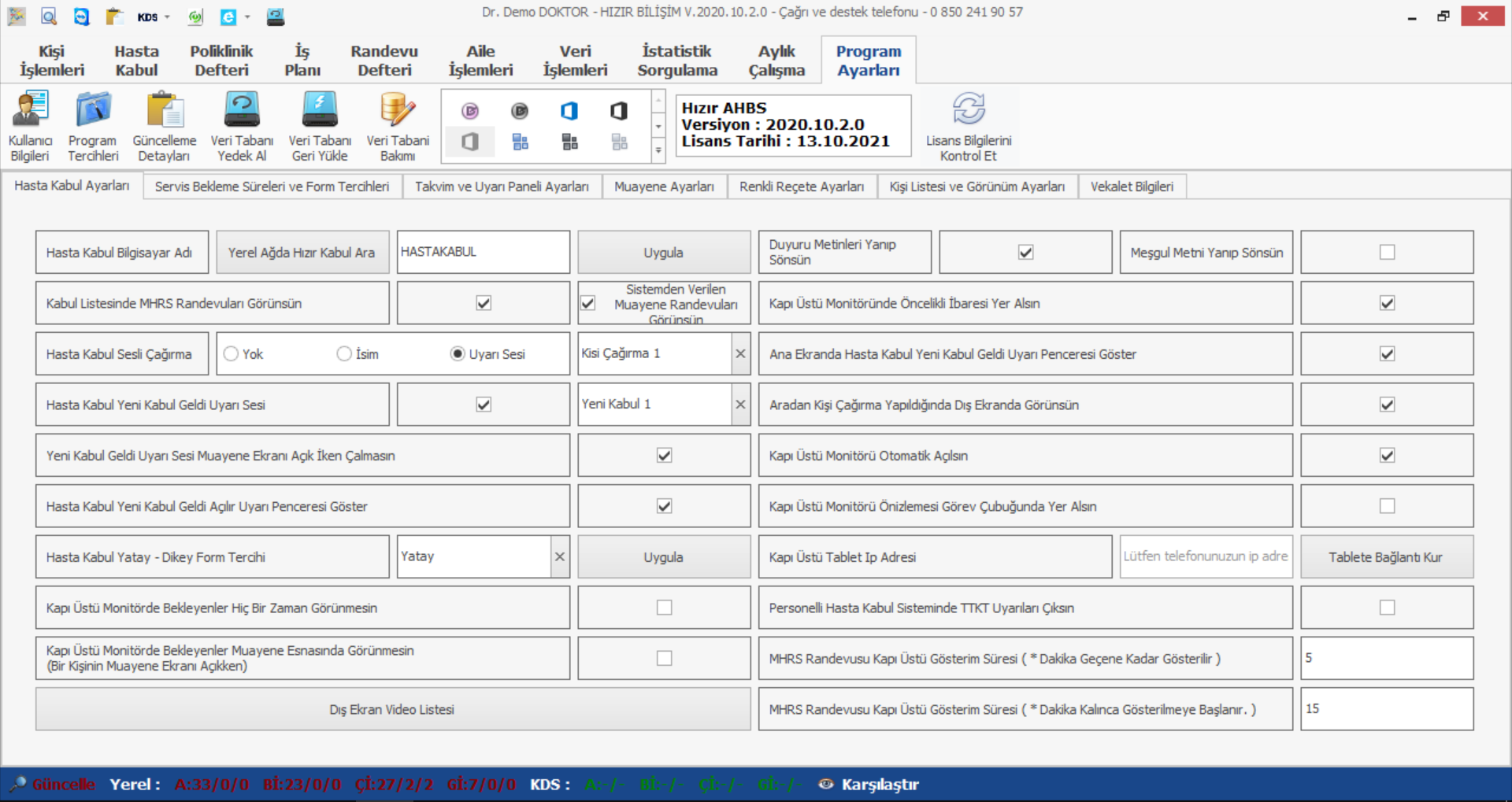
Task: Click Veri Tabanı Geri Yükle
Action: click(x=320, y=126)
